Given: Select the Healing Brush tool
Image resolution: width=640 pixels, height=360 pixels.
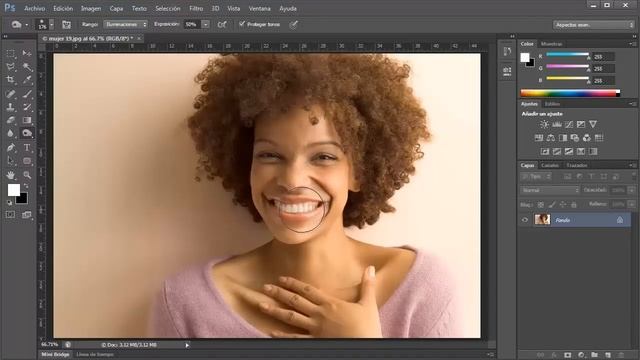Looking at the screenshot, I should [11, 94].
